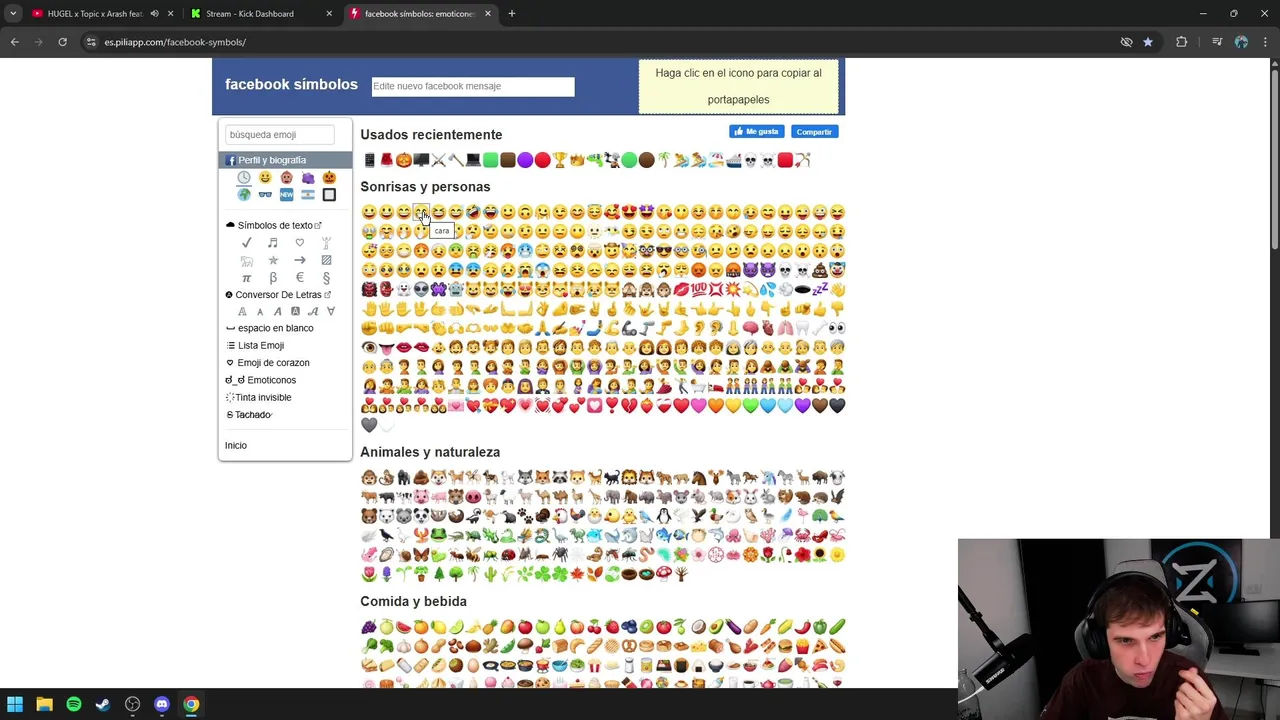Open the Tinta invisible link

pos(263,397)
